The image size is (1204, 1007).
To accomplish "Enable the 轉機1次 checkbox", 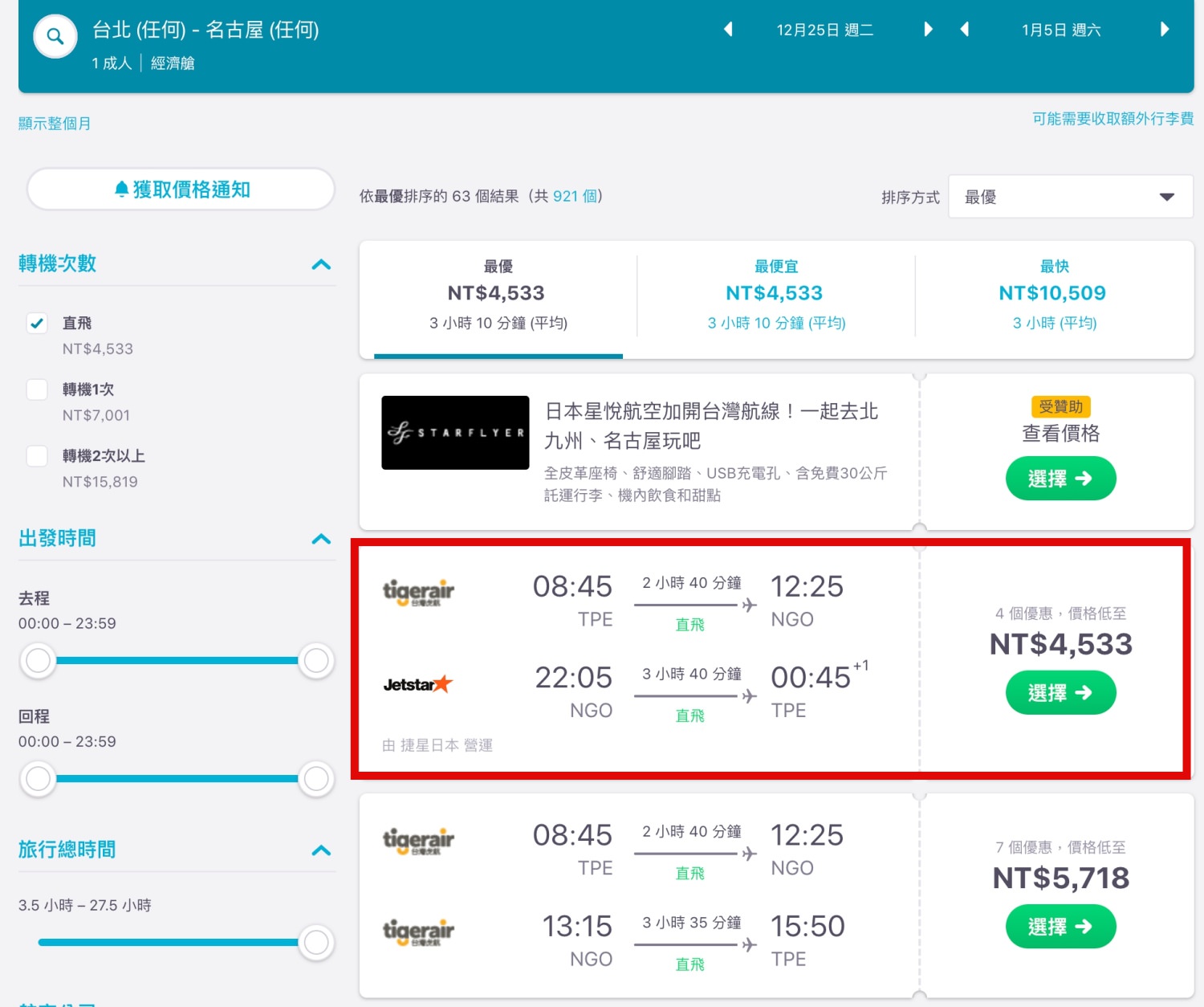I will (37, 389).
